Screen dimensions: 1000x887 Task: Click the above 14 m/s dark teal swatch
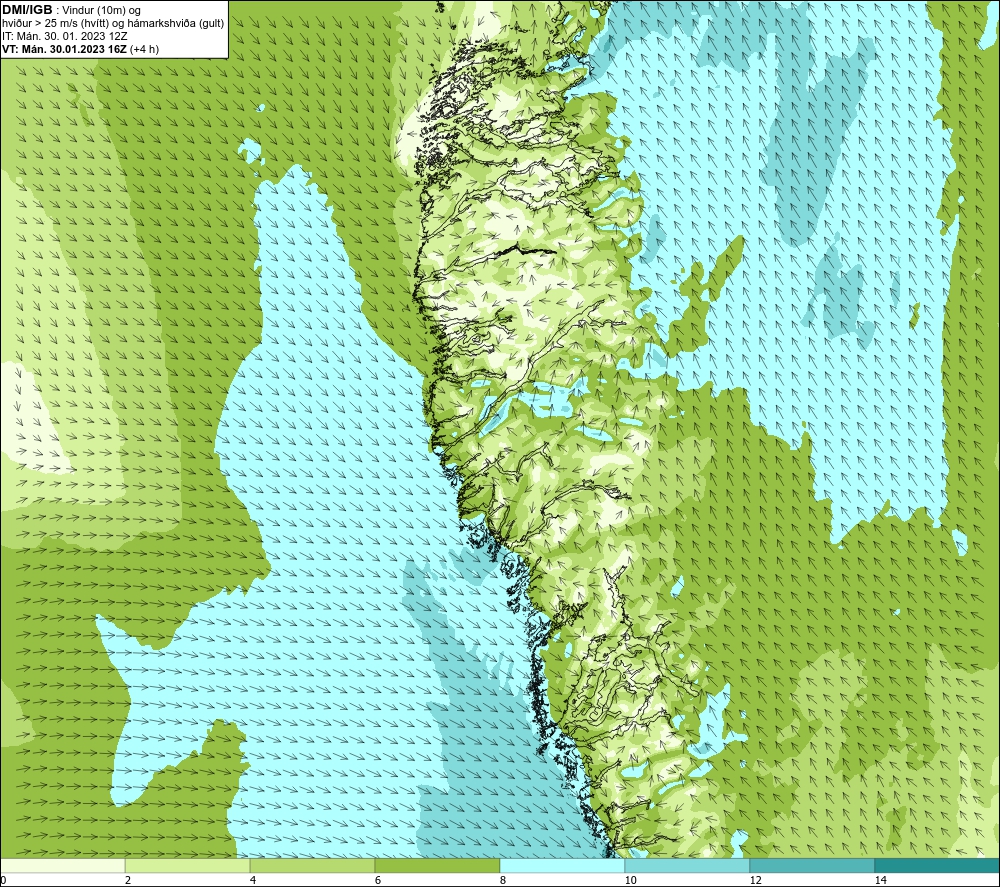938,865
